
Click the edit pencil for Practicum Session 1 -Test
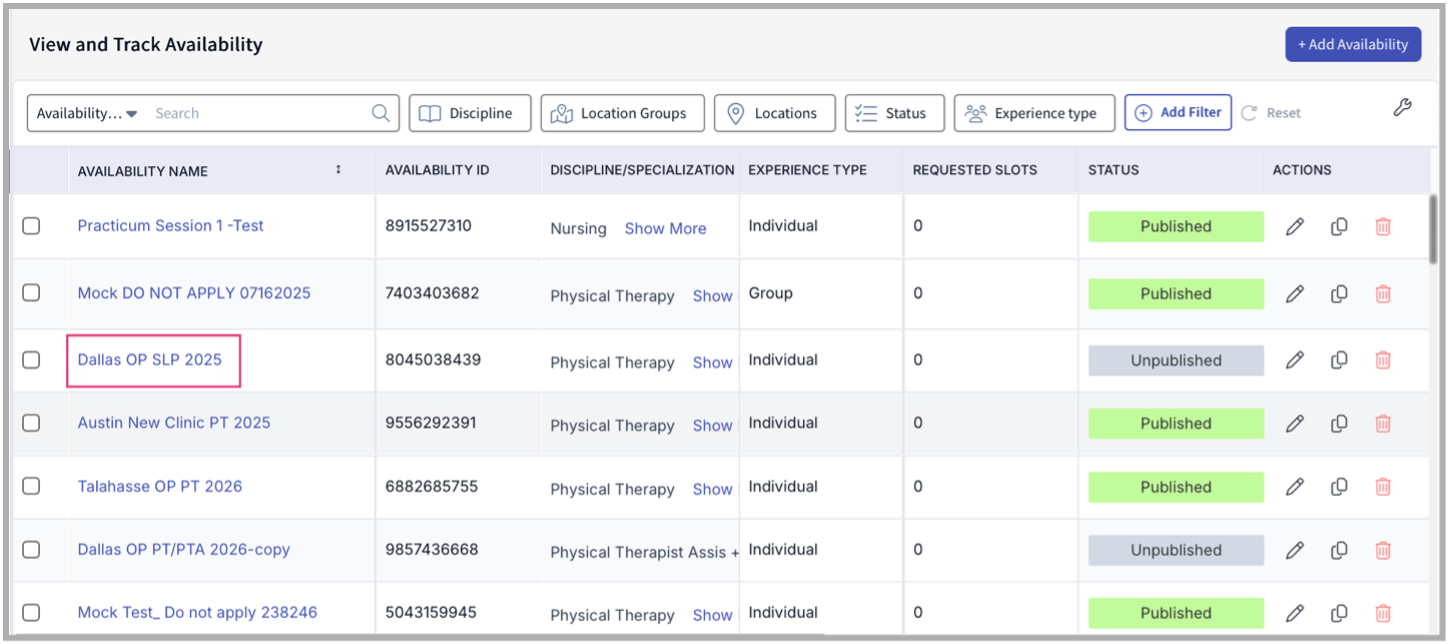[x=1294, y=227]
